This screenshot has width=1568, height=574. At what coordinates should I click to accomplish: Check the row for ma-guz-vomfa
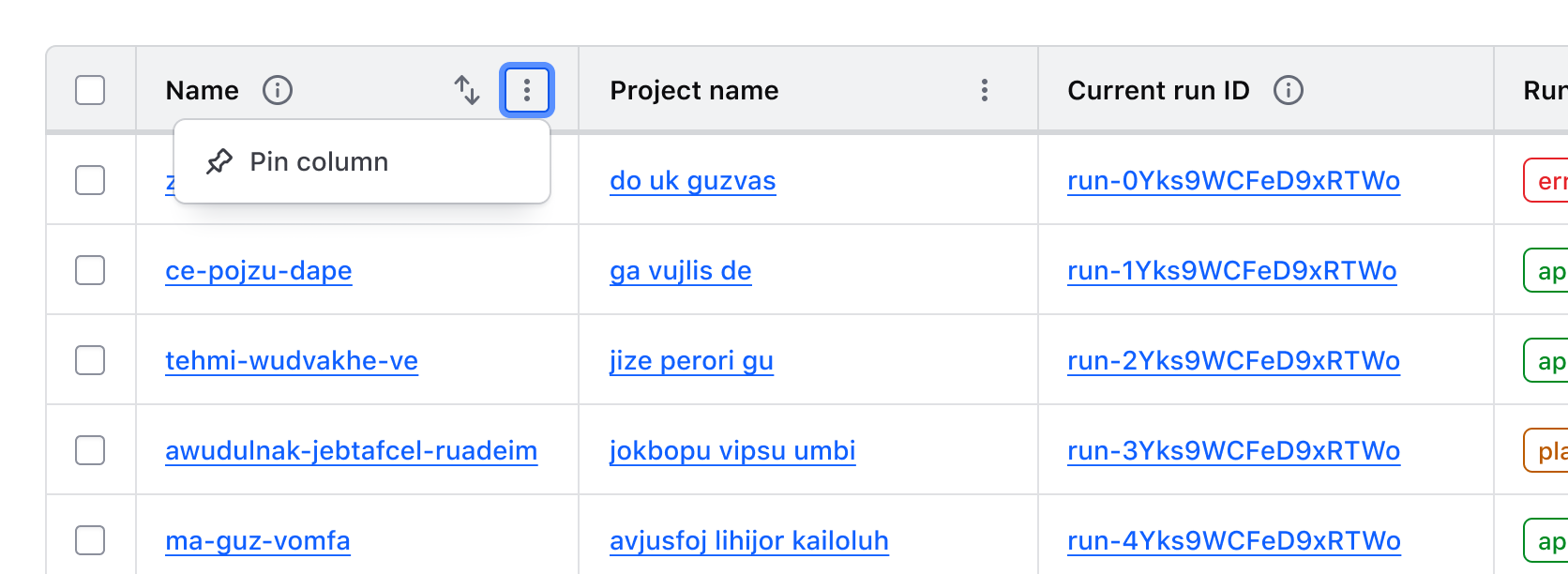(90, 540)
